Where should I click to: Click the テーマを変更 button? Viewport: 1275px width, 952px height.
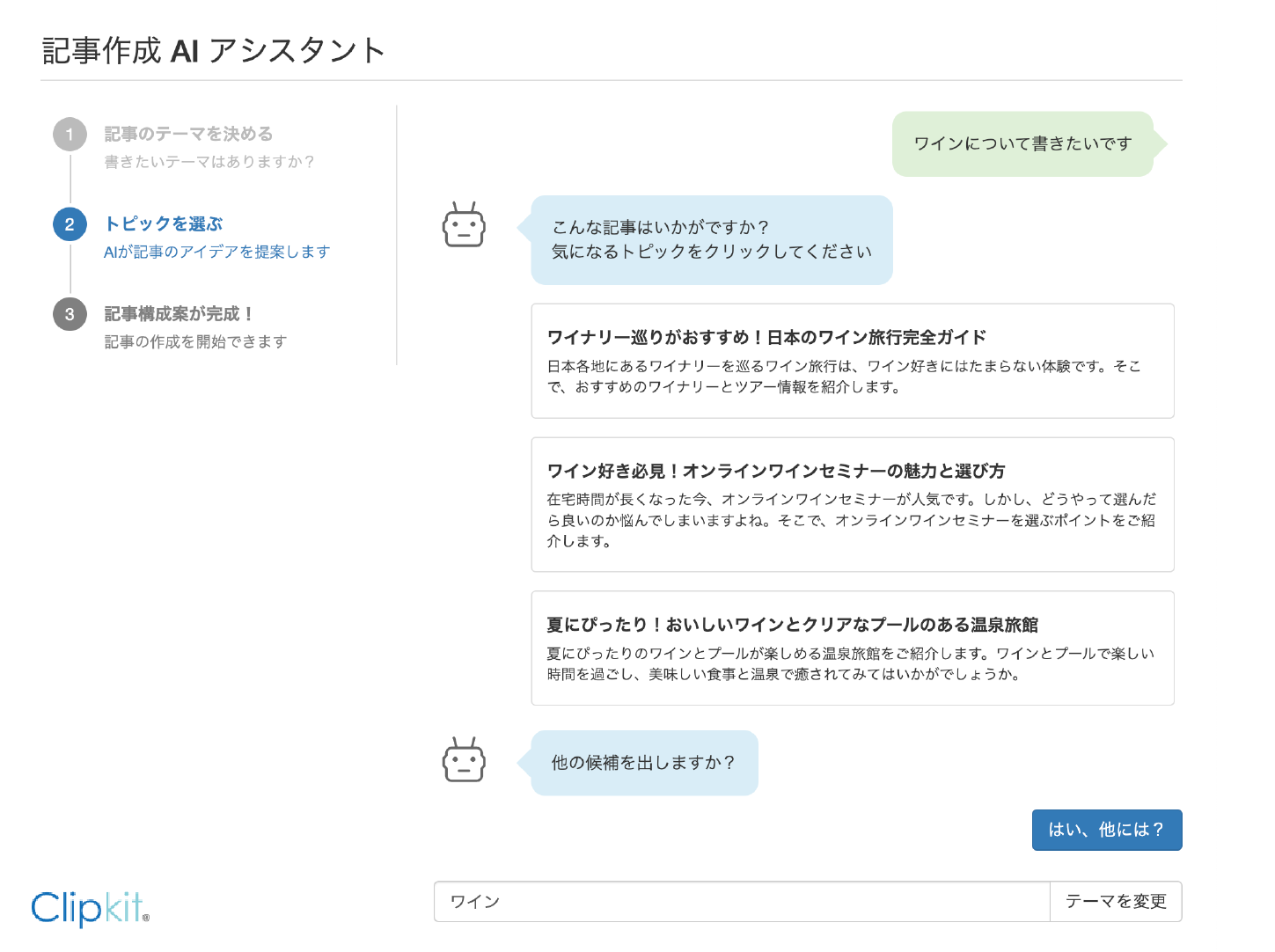point(1115,902)
